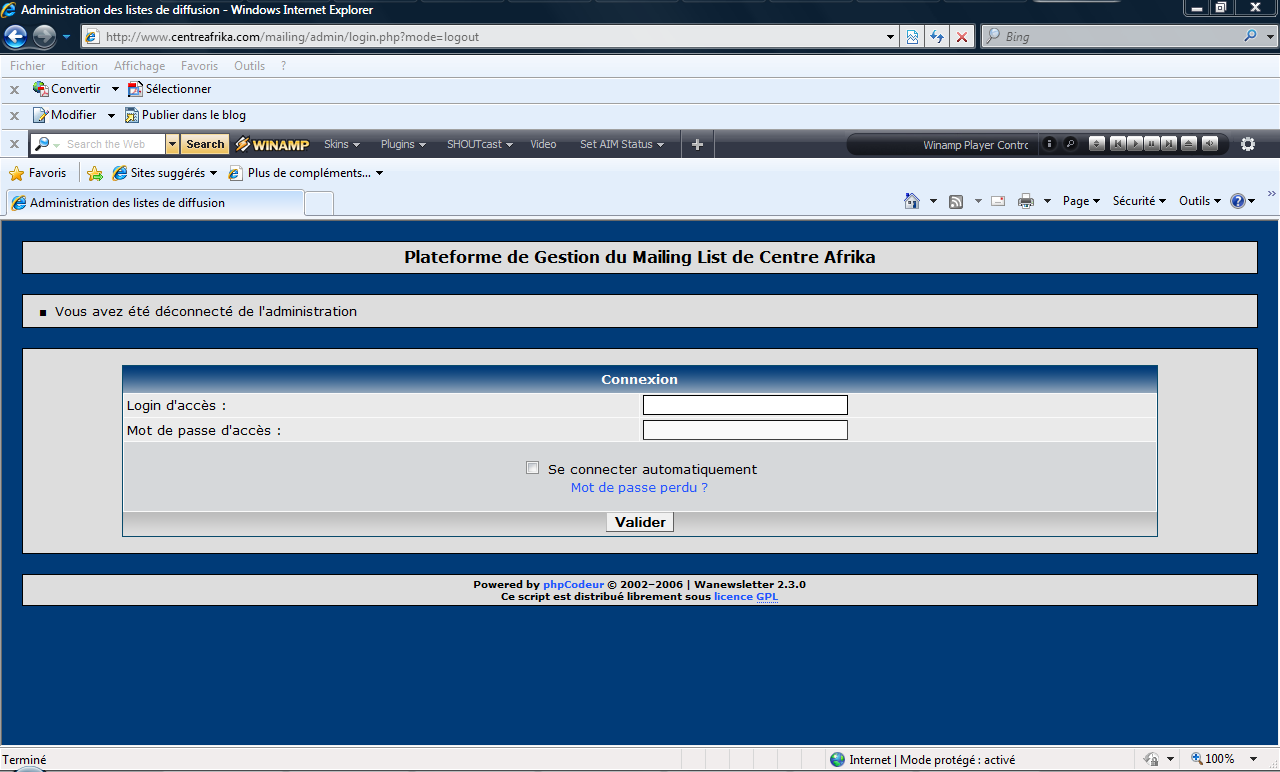Click the Winamp toolbar settings gear
The height and width of the screenshot is (772, 1280).
tap(1247, 144)
